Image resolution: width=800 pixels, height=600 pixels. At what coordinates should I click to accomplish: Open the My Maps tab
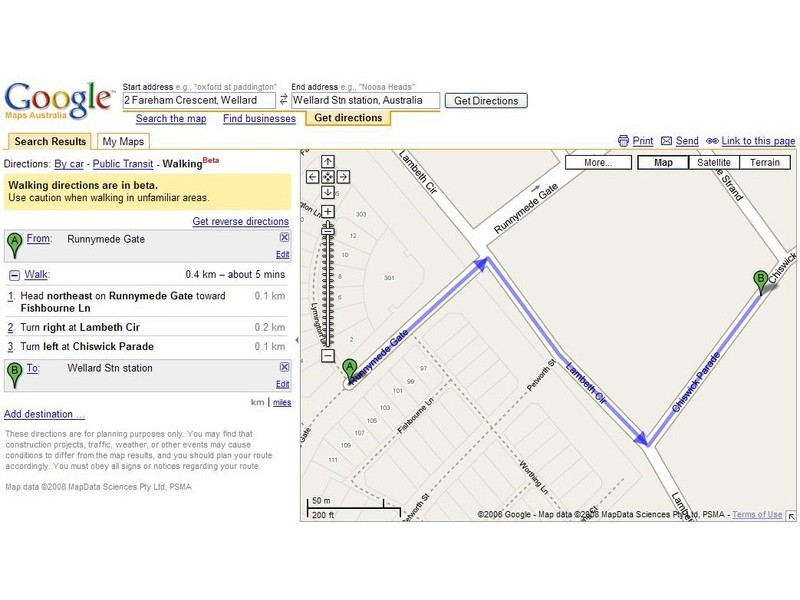click(123, 141)
